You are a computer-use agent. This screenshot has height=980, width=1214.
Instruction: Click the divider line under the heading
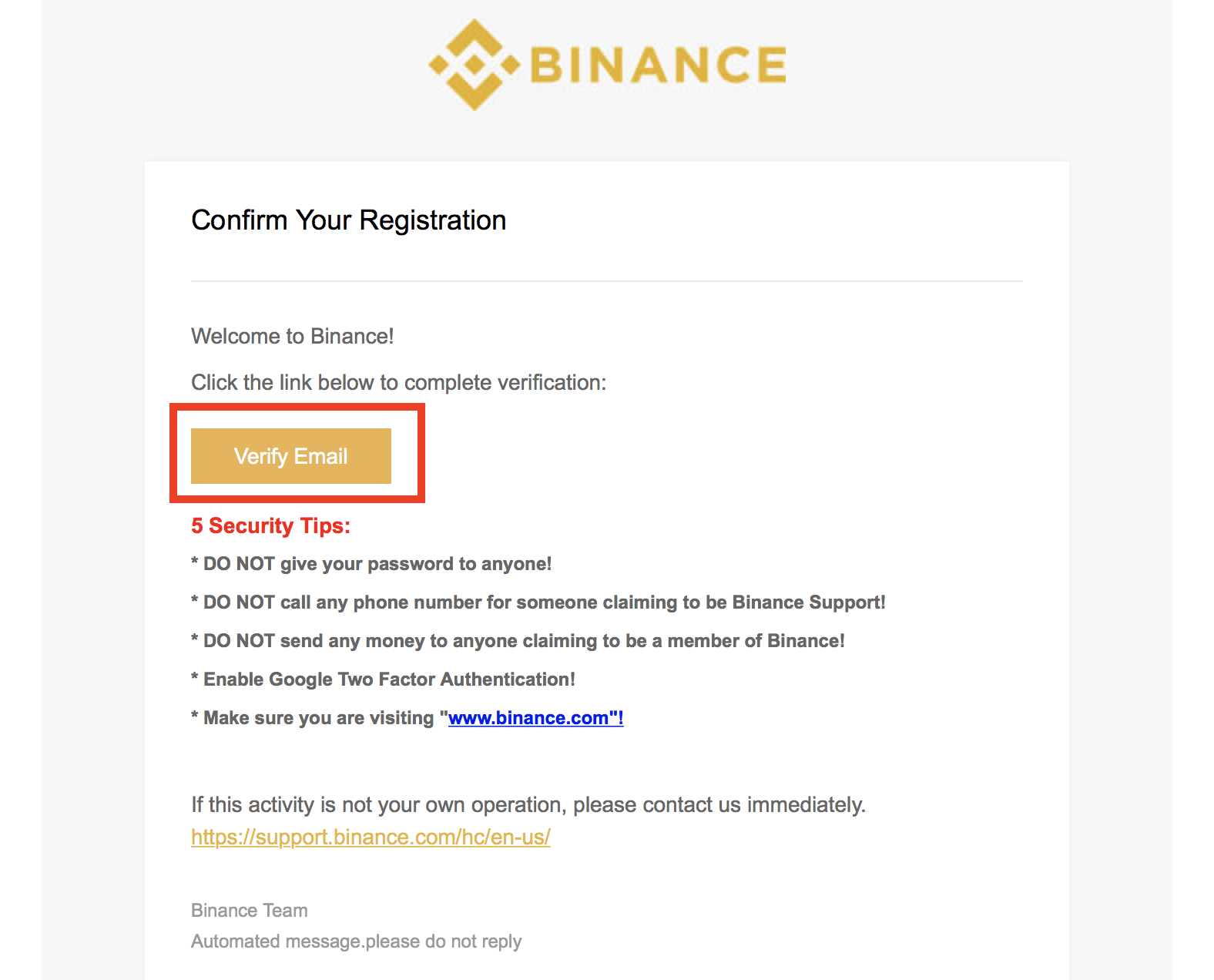[x=607, y=281]
